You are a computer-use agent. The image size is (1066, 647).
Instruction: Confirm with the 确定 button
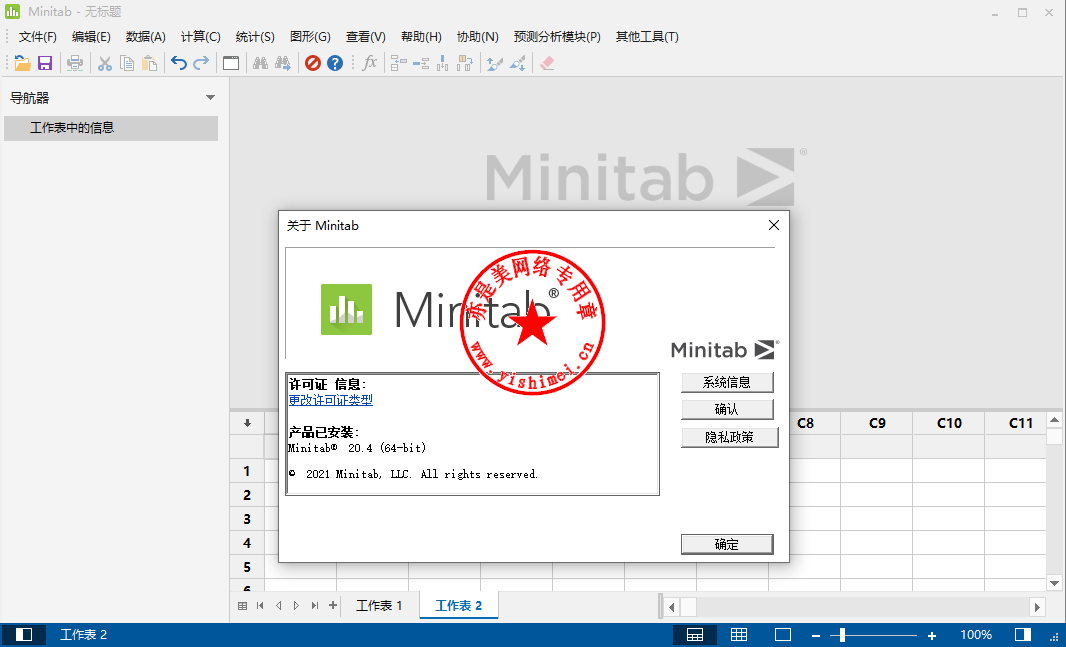coord(727,544)
